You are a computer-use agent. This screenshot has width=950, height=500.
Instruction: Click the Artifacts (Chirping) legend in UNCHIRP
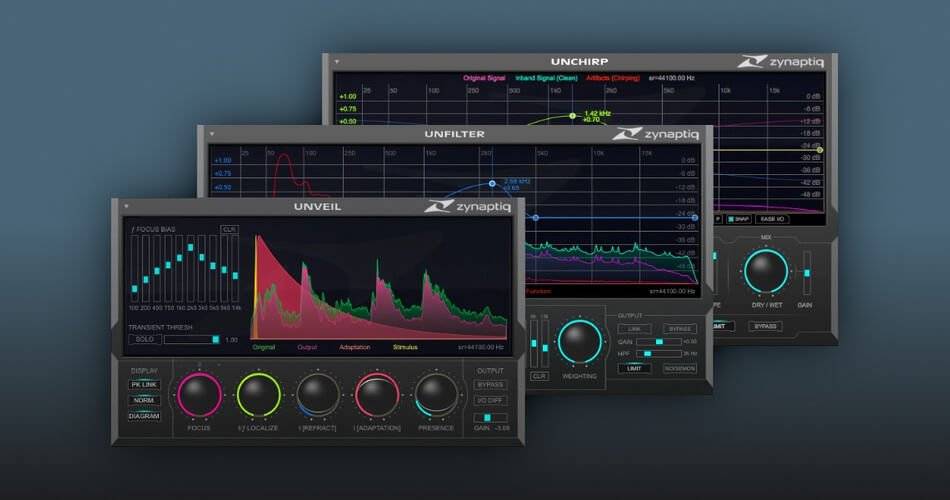pyautogui.click(x=613, y=78)
